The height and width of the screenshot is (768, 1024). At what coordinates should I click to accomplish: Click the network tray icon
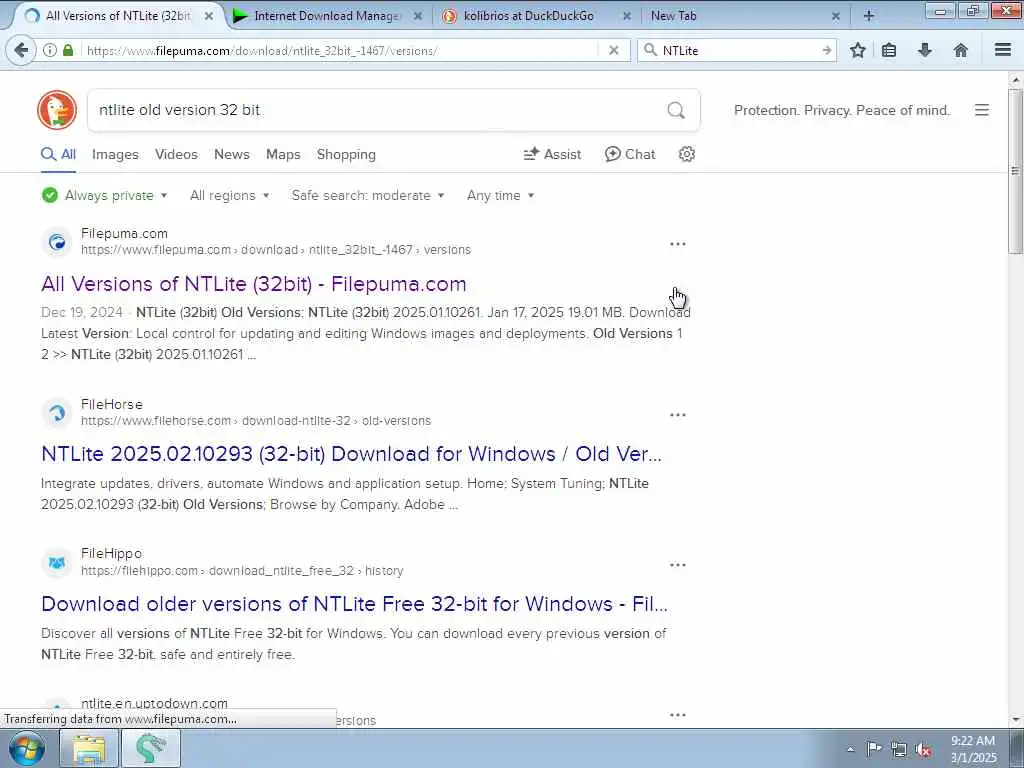coord(899,749)
